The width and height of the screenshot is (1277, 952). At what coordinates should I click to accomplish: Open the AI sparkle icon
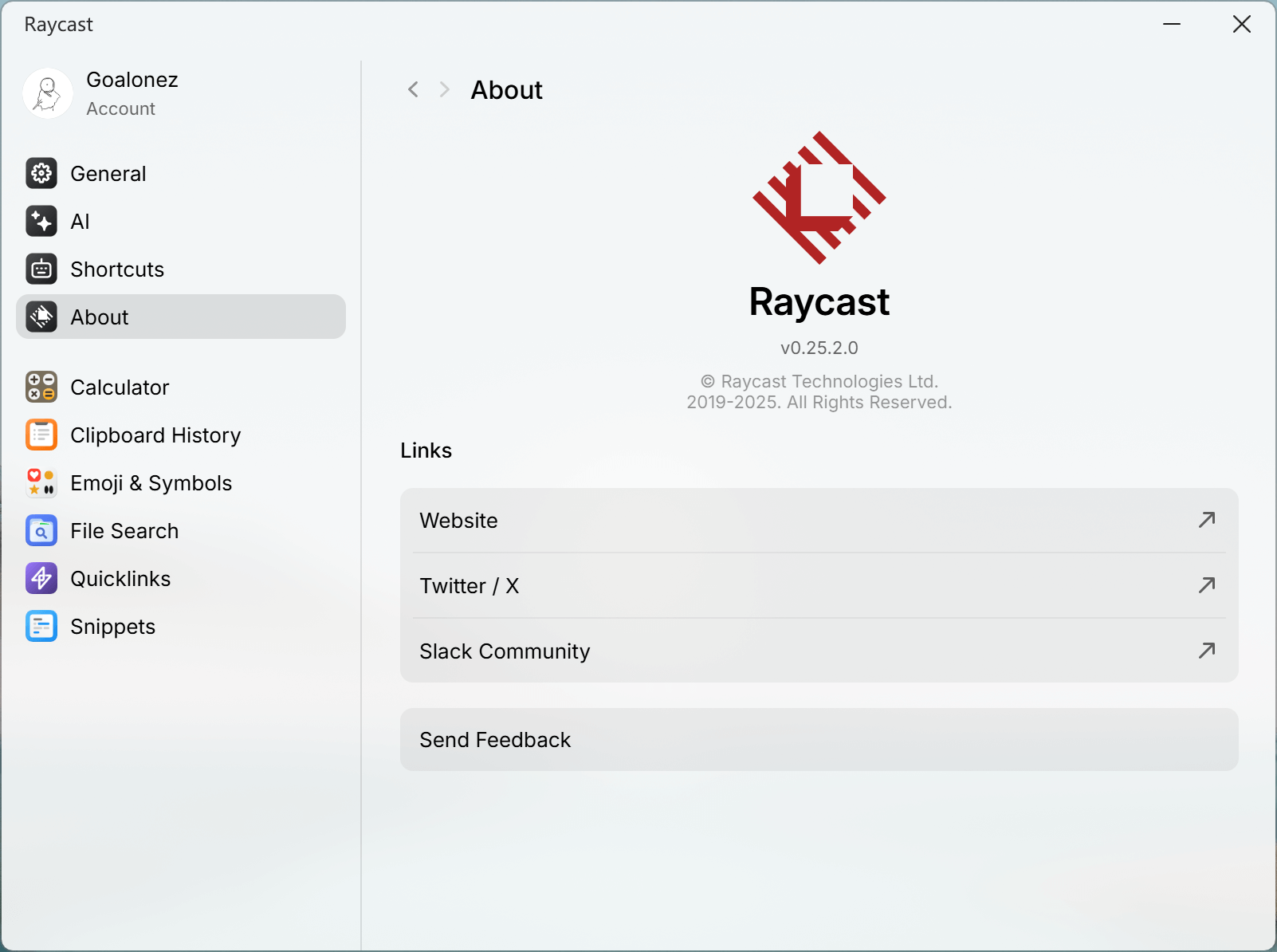point(41,221)
